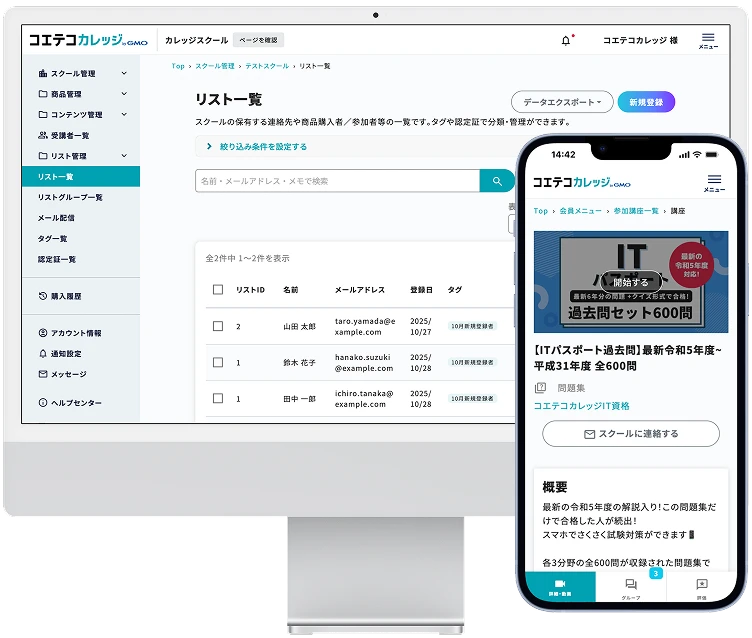Image resolution: width=752 pixels, height=638 pixels.
Task: Click envelope icon in スクールに連絡する button
Action: pyautogui.click(x=589, y=434)
